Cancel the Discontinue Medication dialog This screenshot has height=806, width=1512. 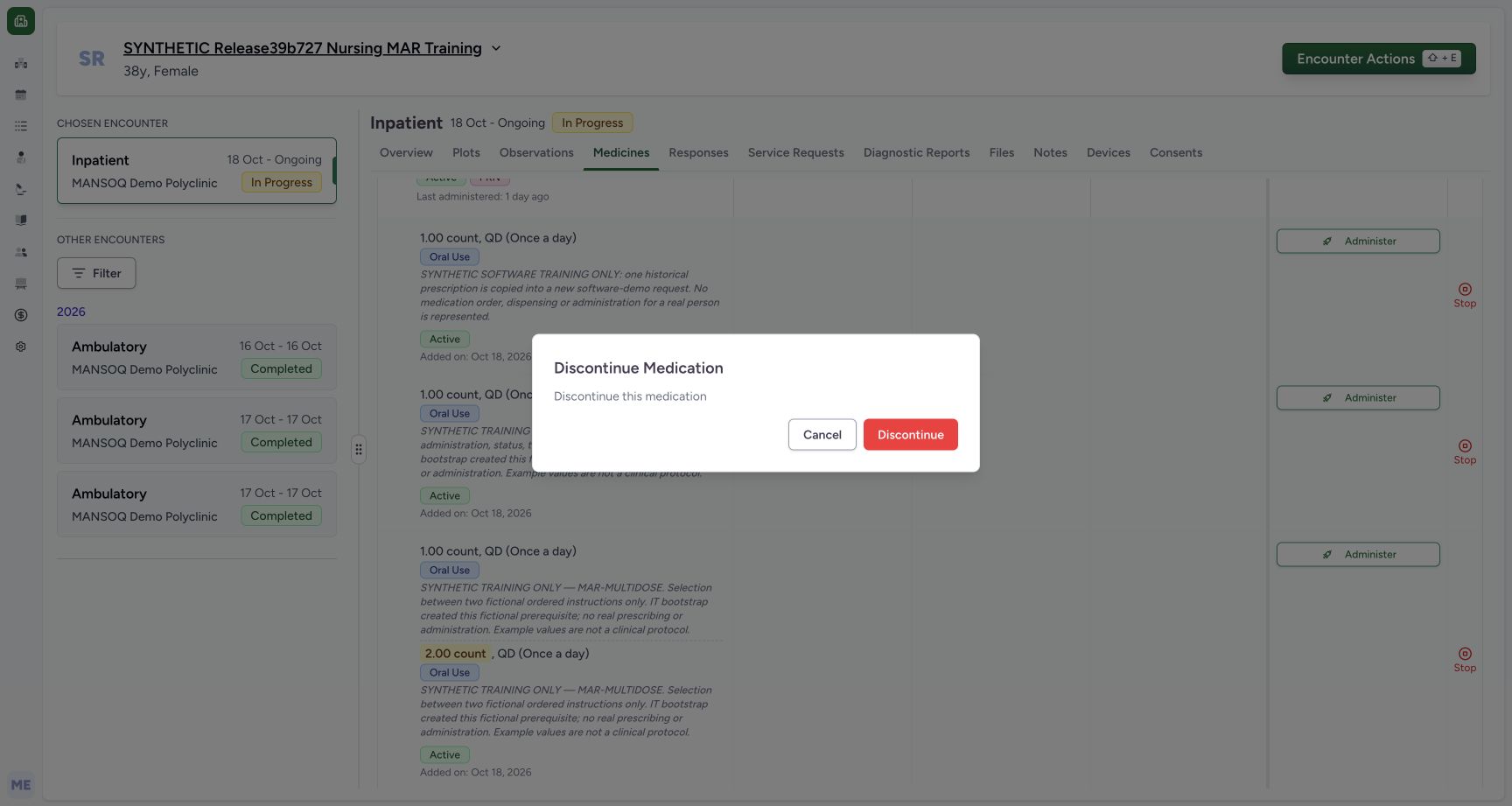pos(822,435)
